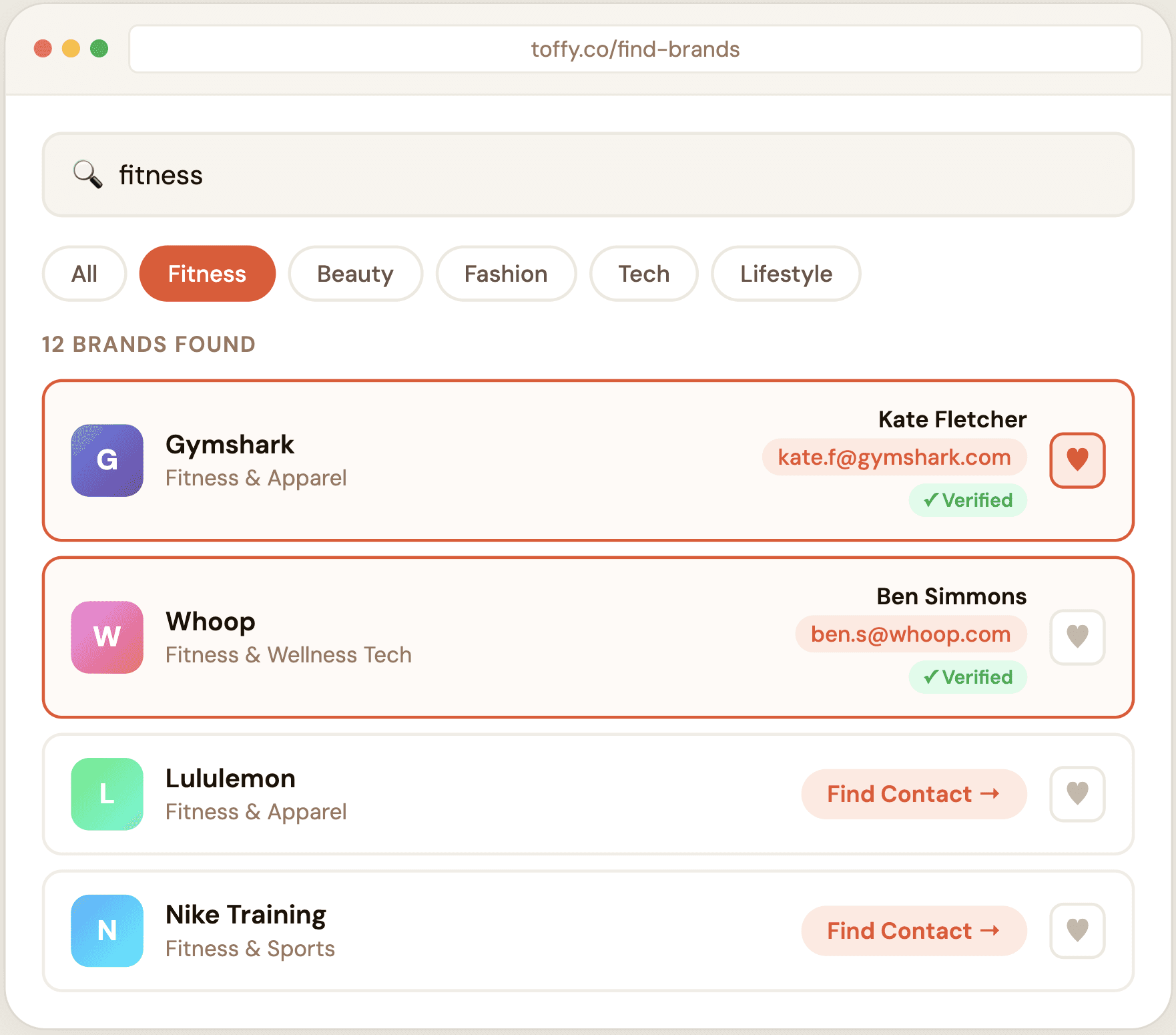Viewport: 1176px width, 1035px height.
Task: Open the Lululemon L logo tile
Action: (107, 794)
